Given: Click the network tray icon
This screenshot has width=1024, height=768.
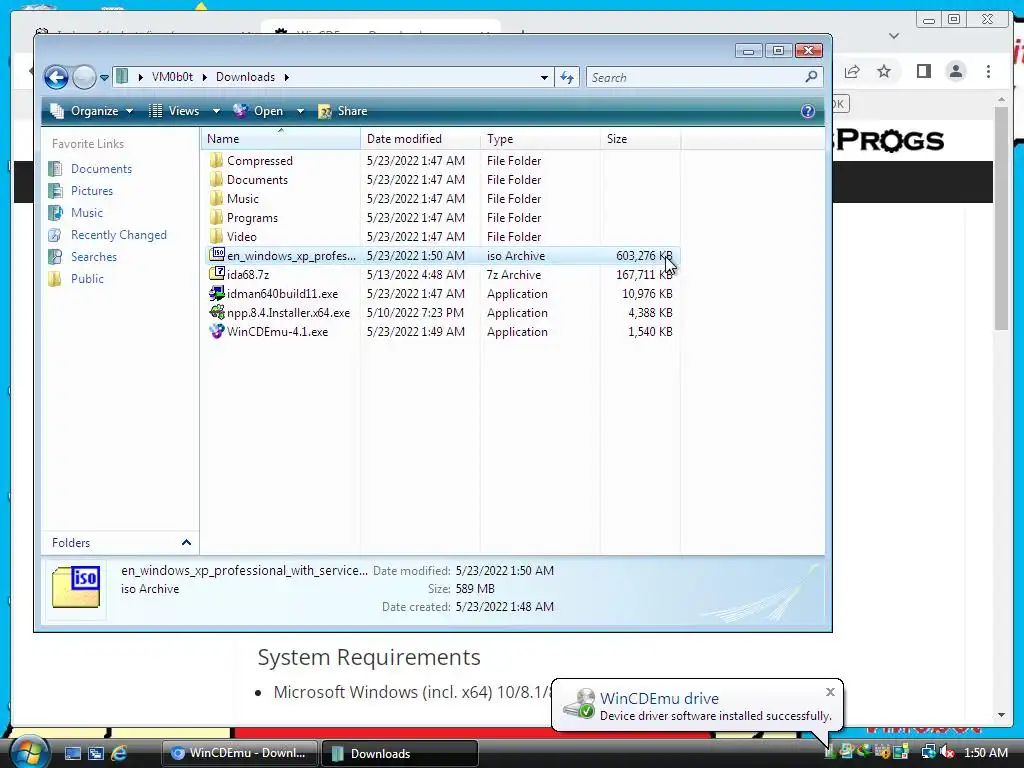Looking at the screenshot, I should click(x=928, y=753).
